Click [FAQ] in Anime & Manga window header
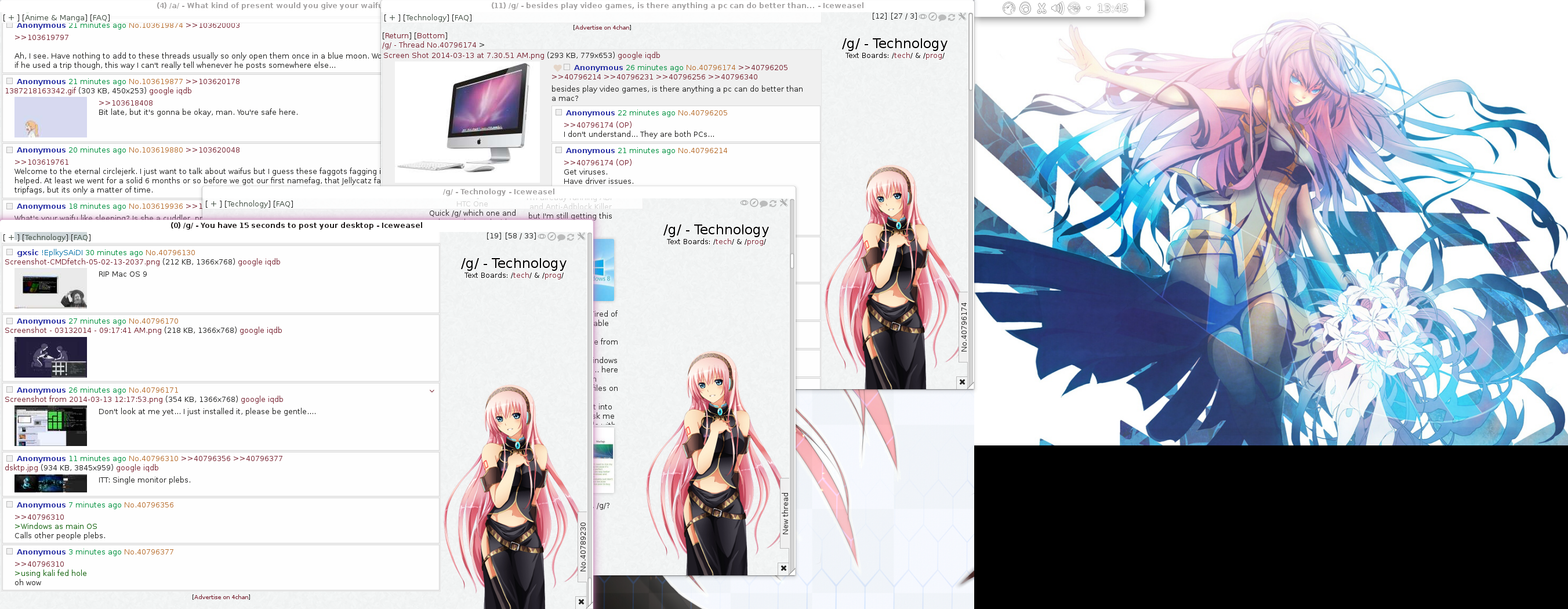 click(100, 17)
